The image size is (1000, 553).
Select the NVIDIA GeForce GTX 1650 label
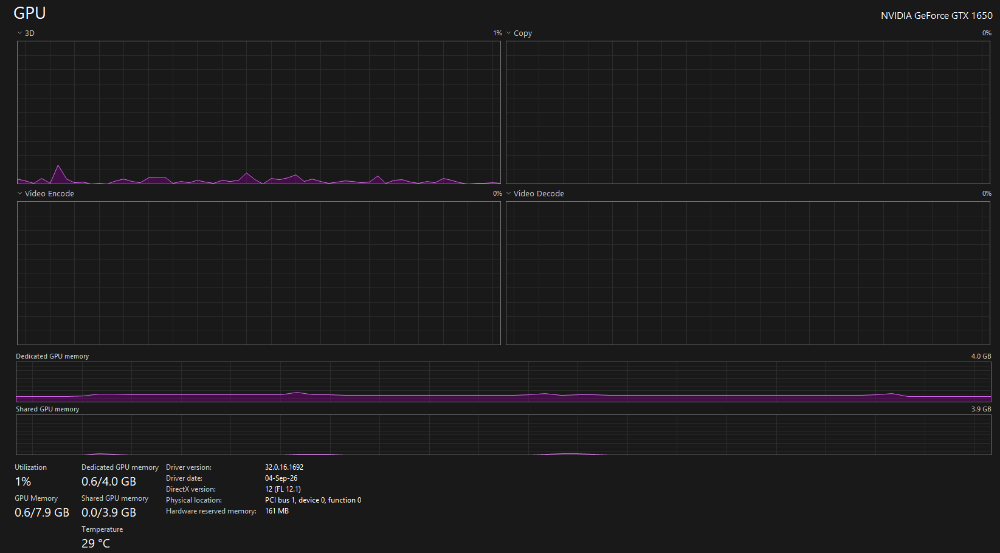[x=936, y=15]
